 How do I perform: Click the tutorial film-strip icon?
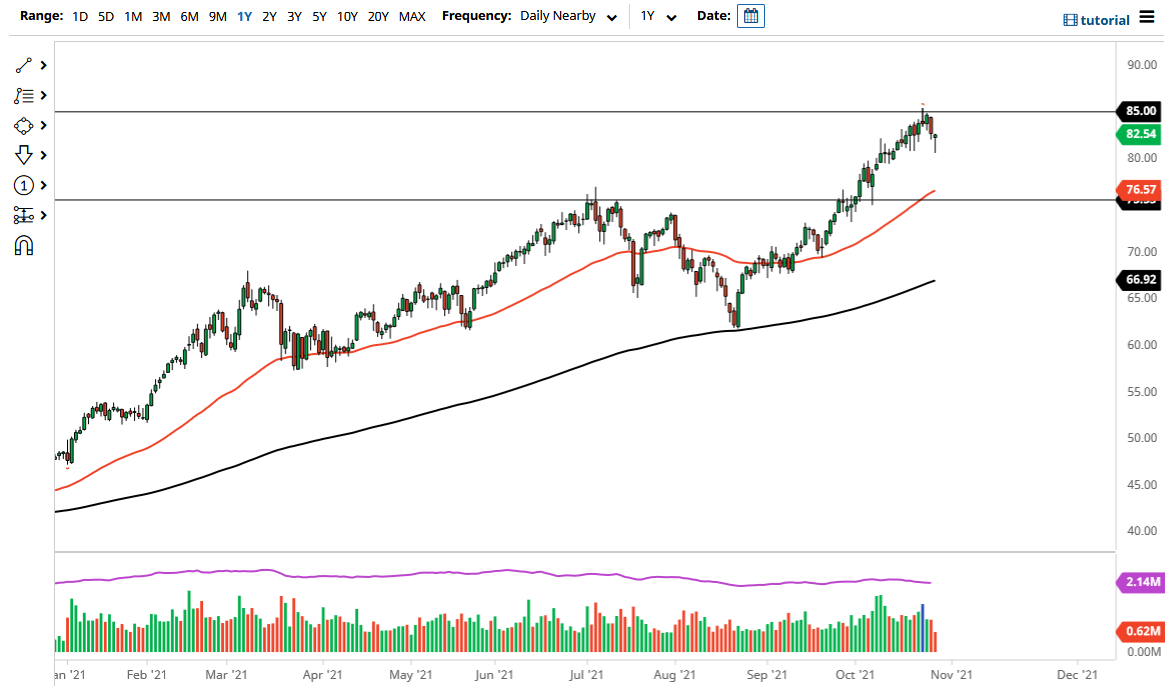(x=1075, y=19)
